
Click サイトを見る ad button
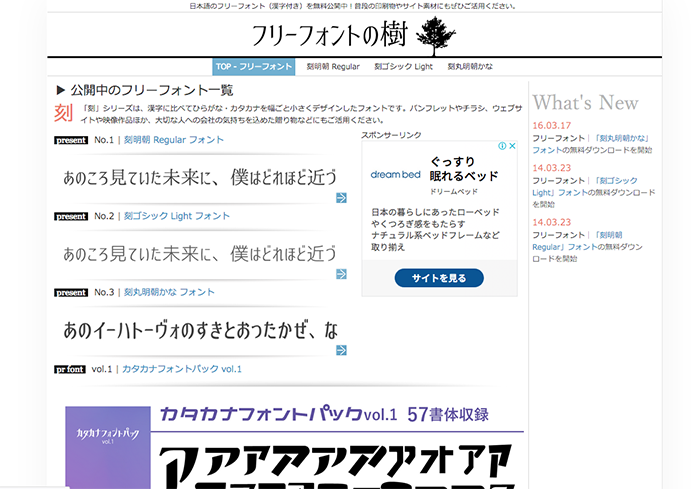point(439,278)
